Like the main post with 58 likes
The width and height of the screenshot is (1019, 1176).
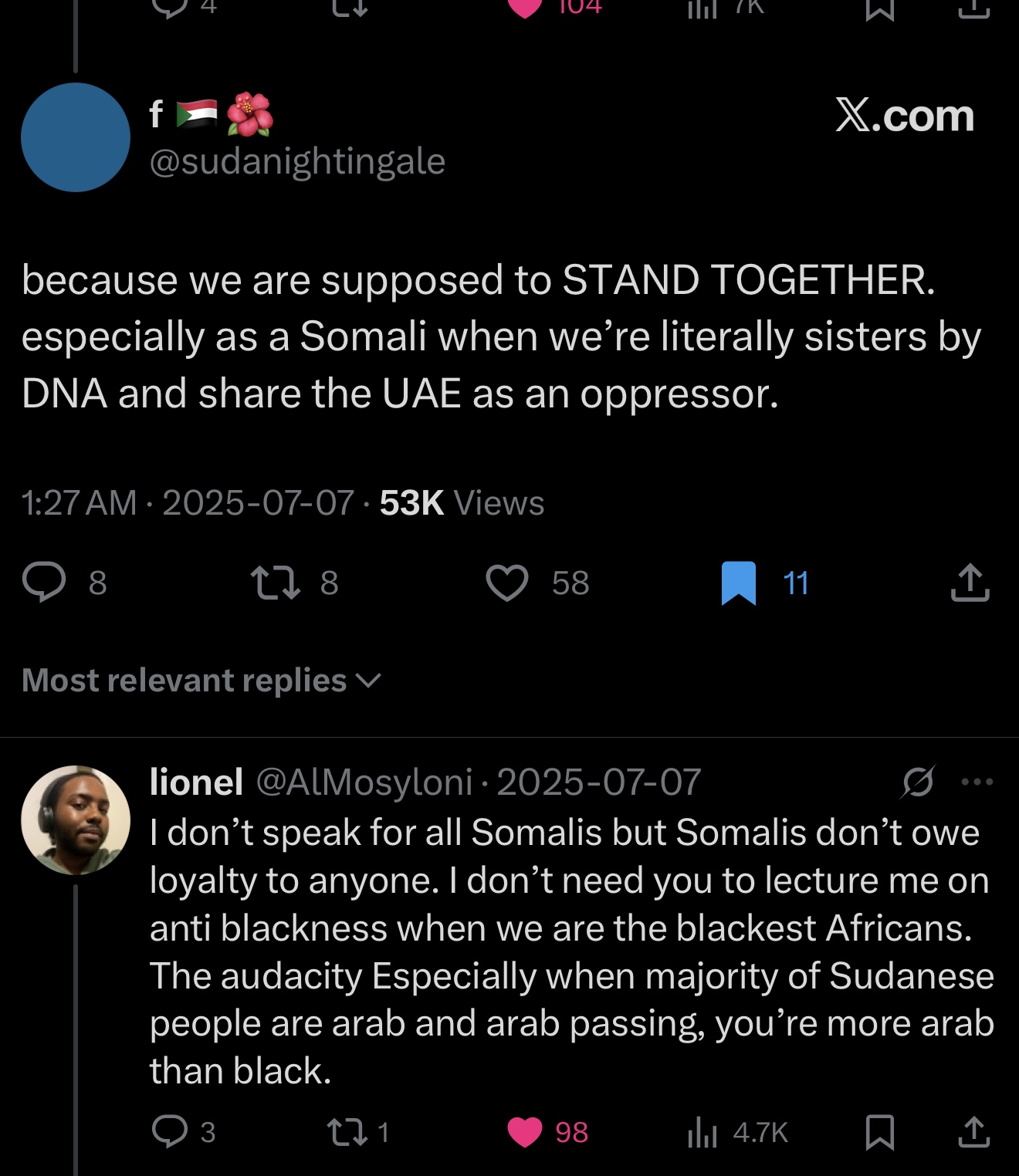(x=507, y=583)
